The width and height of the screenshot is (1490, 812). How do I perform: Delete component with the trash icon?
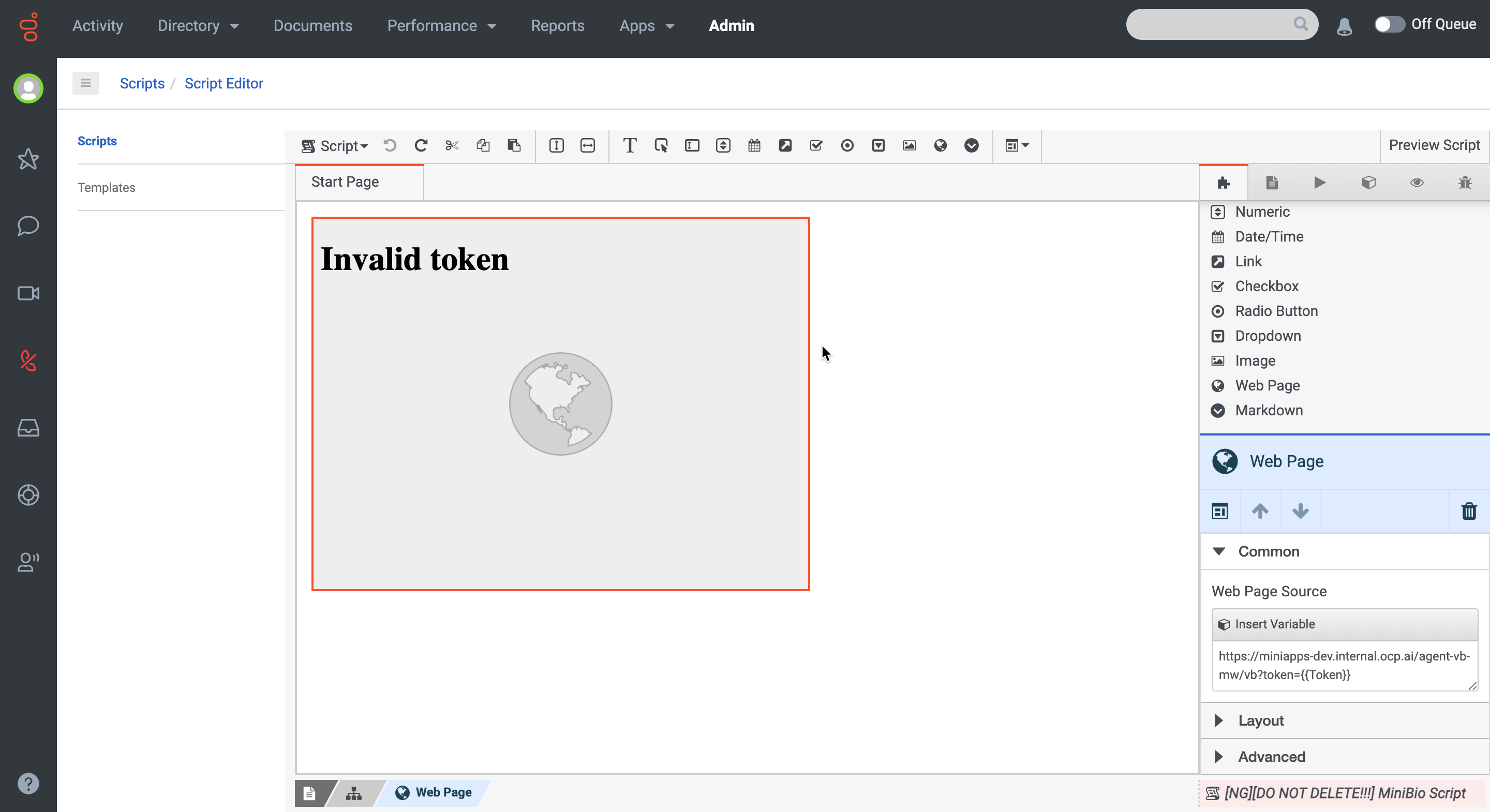click(1468, 510)
